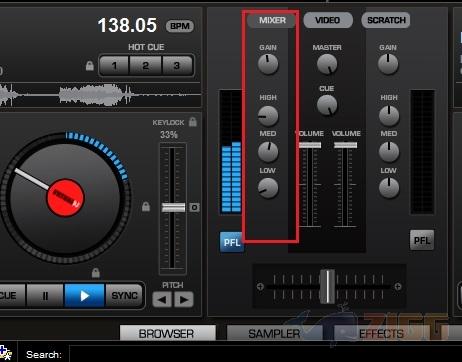Click the track waveform overview
The width and height of the screenshot is (462, 362).
tap(100, 95)
